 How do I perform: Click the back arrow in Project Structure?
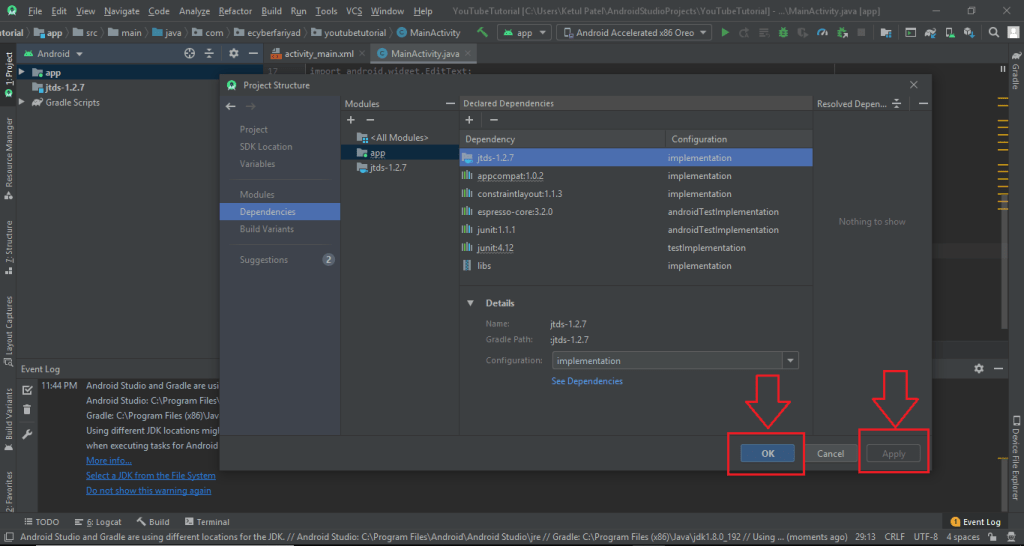click(x=230, y=106)
